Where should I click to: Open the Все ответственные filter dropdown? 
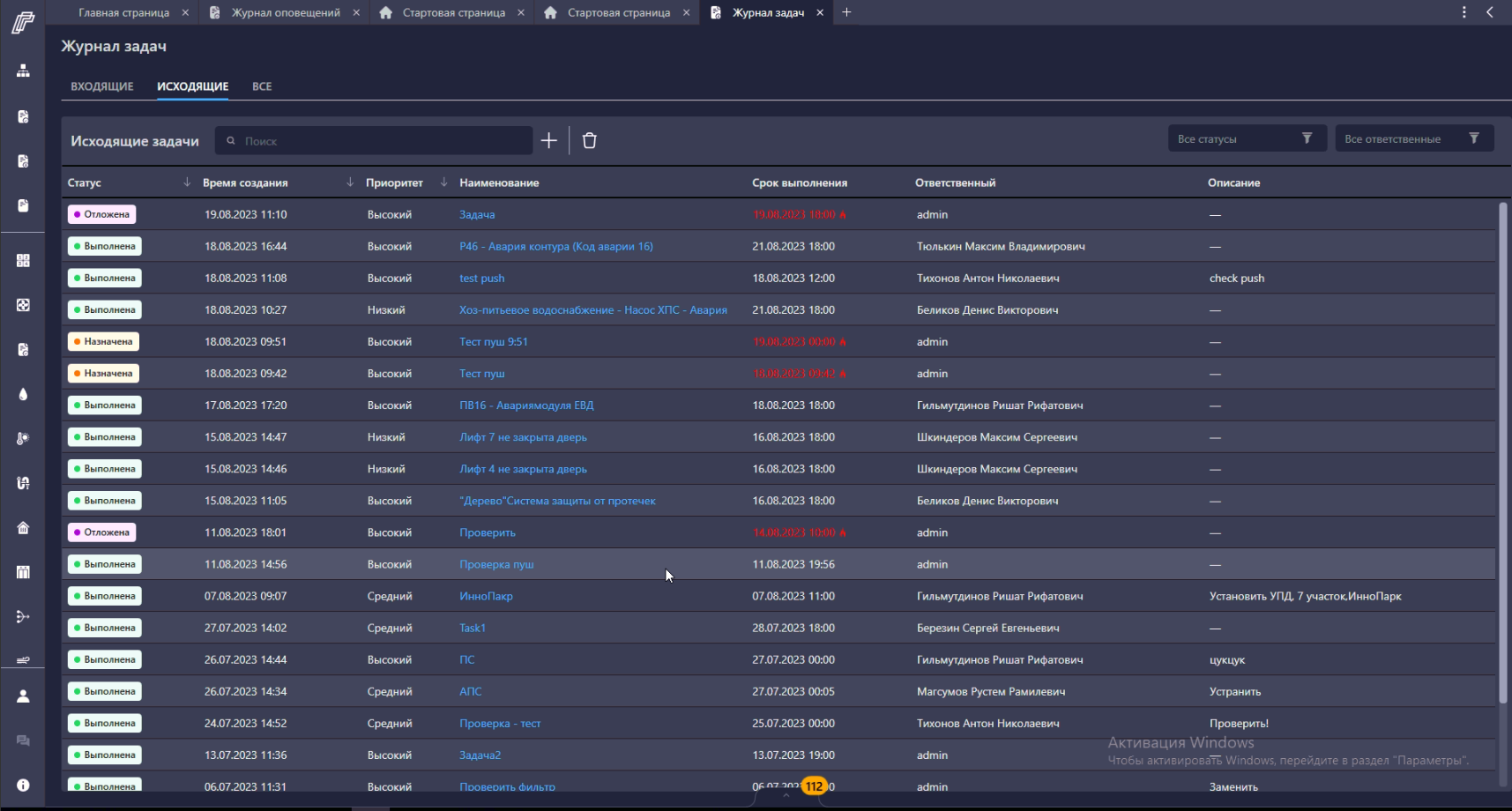tap(1414, 138)
